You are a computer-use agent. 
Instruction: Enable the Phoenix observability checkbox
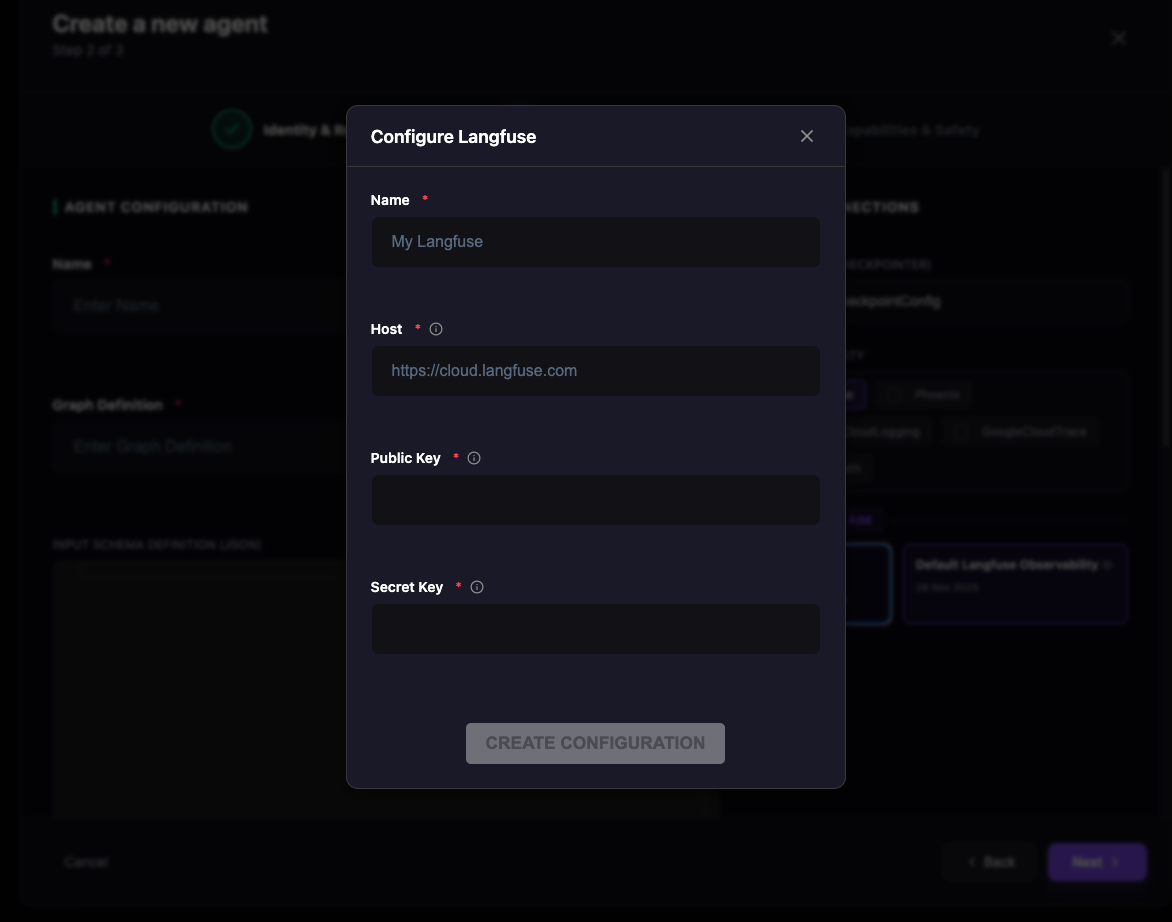click(x=892, y=394)
